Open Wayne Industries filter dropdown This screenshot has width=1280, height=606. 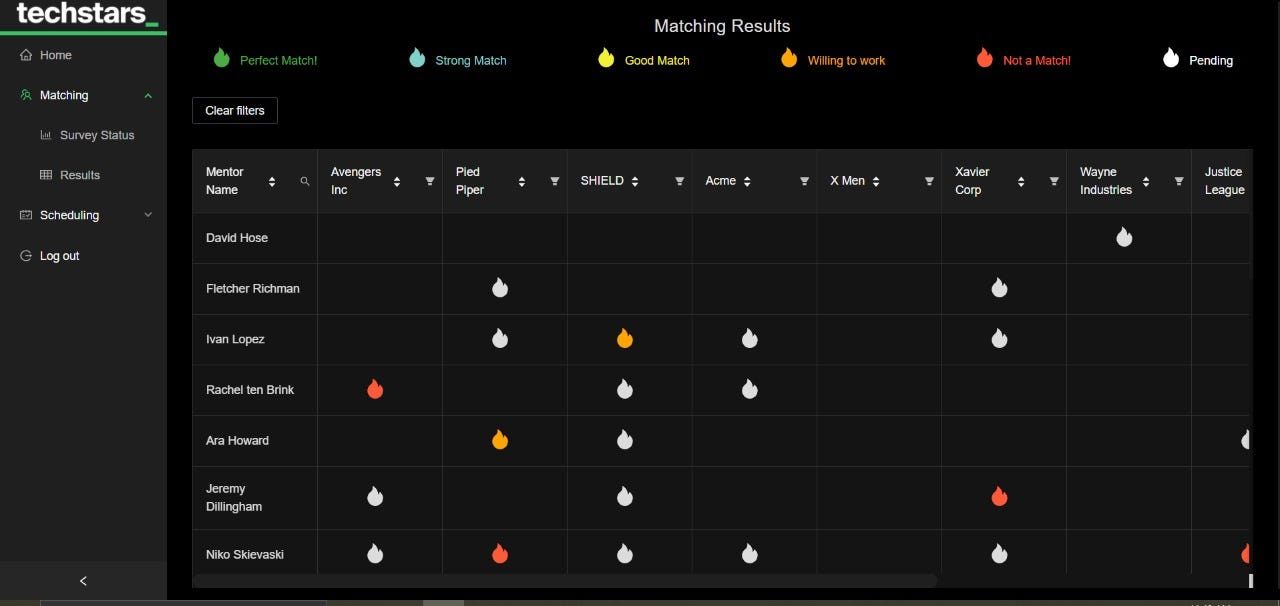click(x=1179, y=181)
